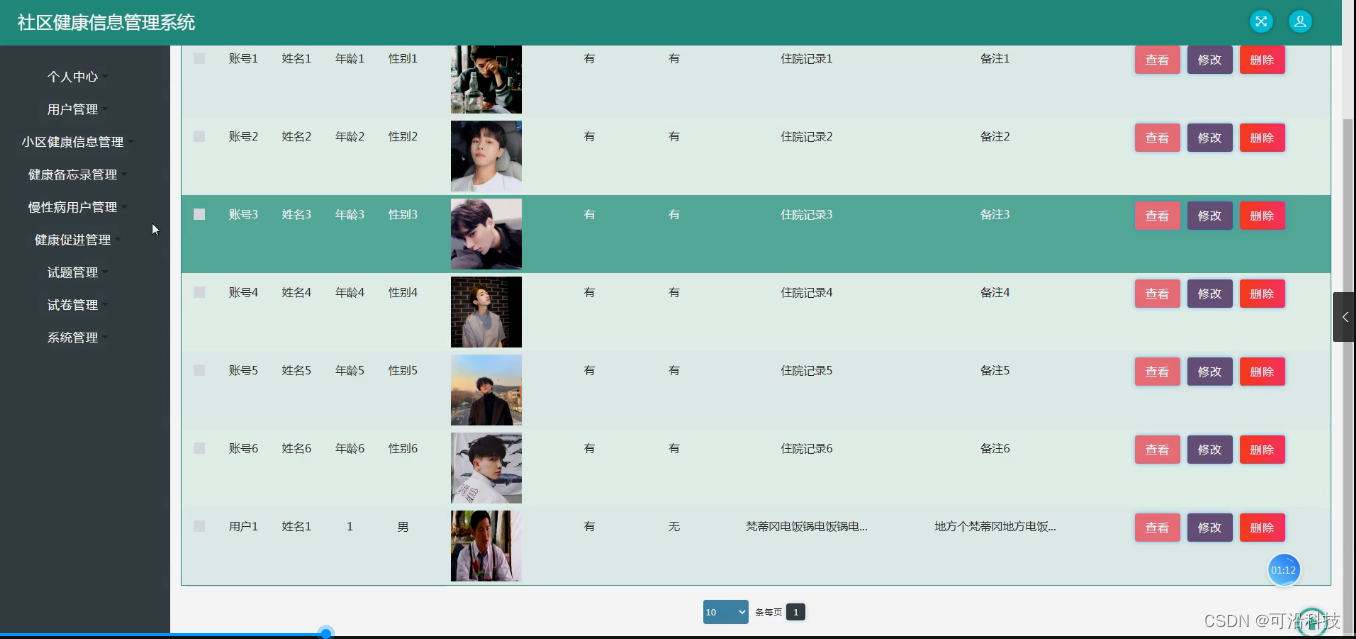Click the circular timer badge showing 01:12
Viewport: 1356px width, 639px height.
pos(1283,569)
